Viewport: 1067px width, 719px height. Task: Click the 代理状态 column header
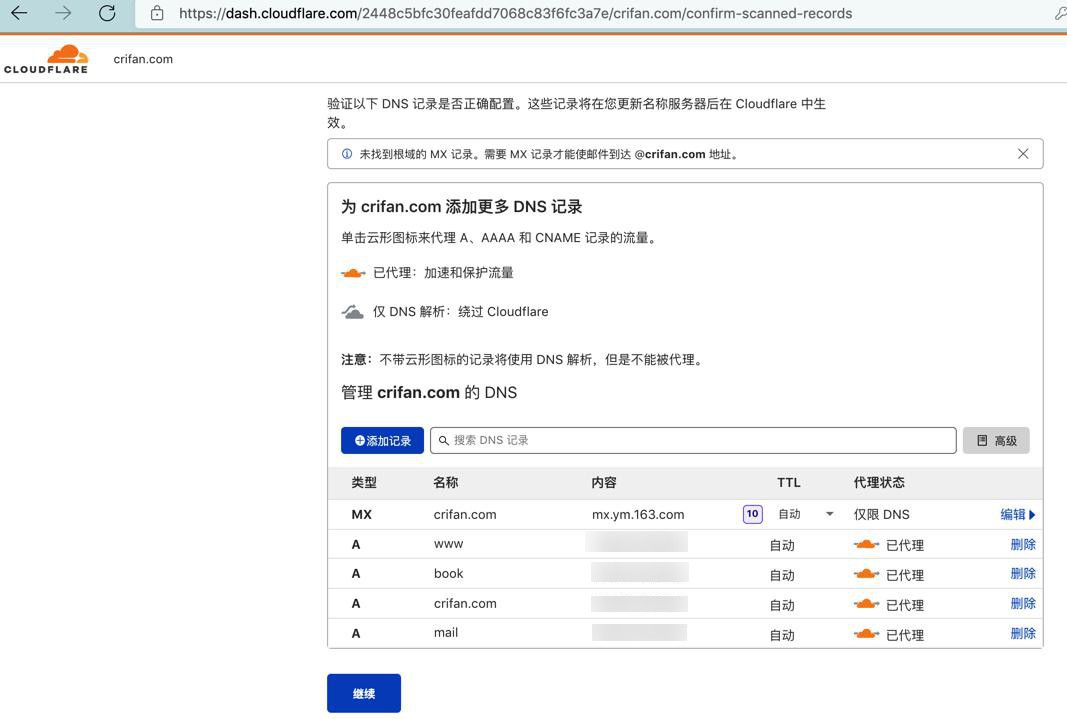[879, 482]
